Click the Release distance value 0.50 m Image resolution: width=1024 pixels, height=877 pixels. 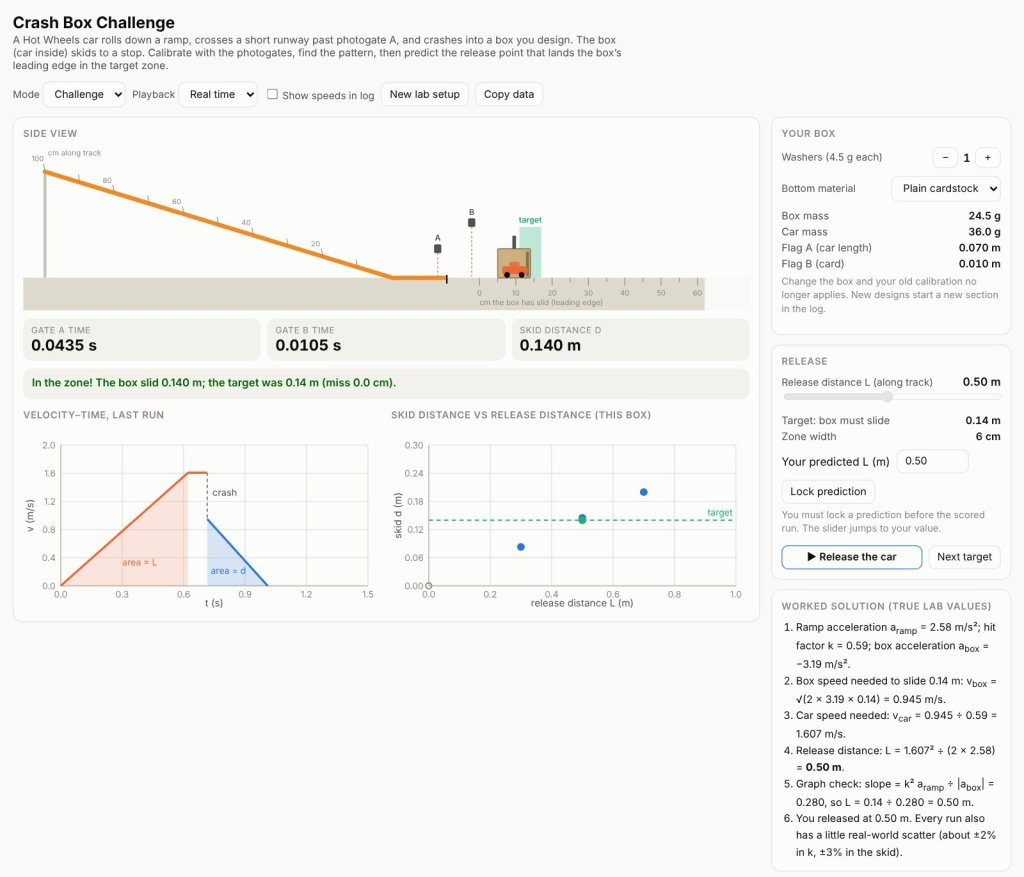982,382
